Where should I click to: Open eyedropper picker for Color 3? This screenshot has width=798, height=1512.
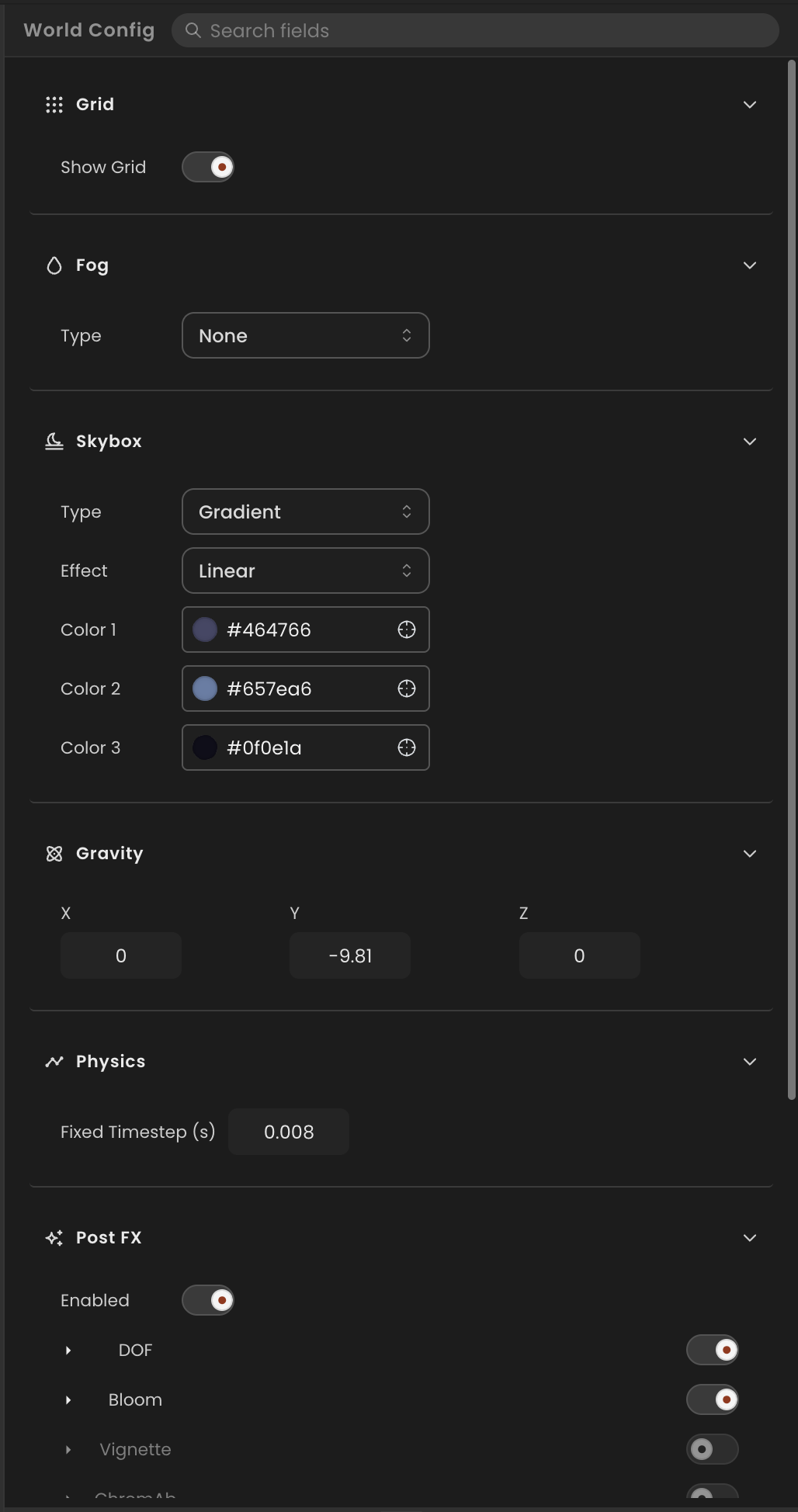407,747
